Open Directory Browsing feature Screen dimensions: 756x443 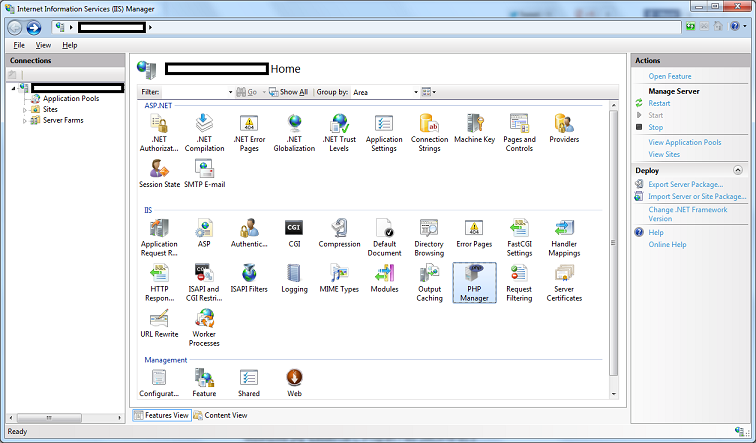pos(429,238)
